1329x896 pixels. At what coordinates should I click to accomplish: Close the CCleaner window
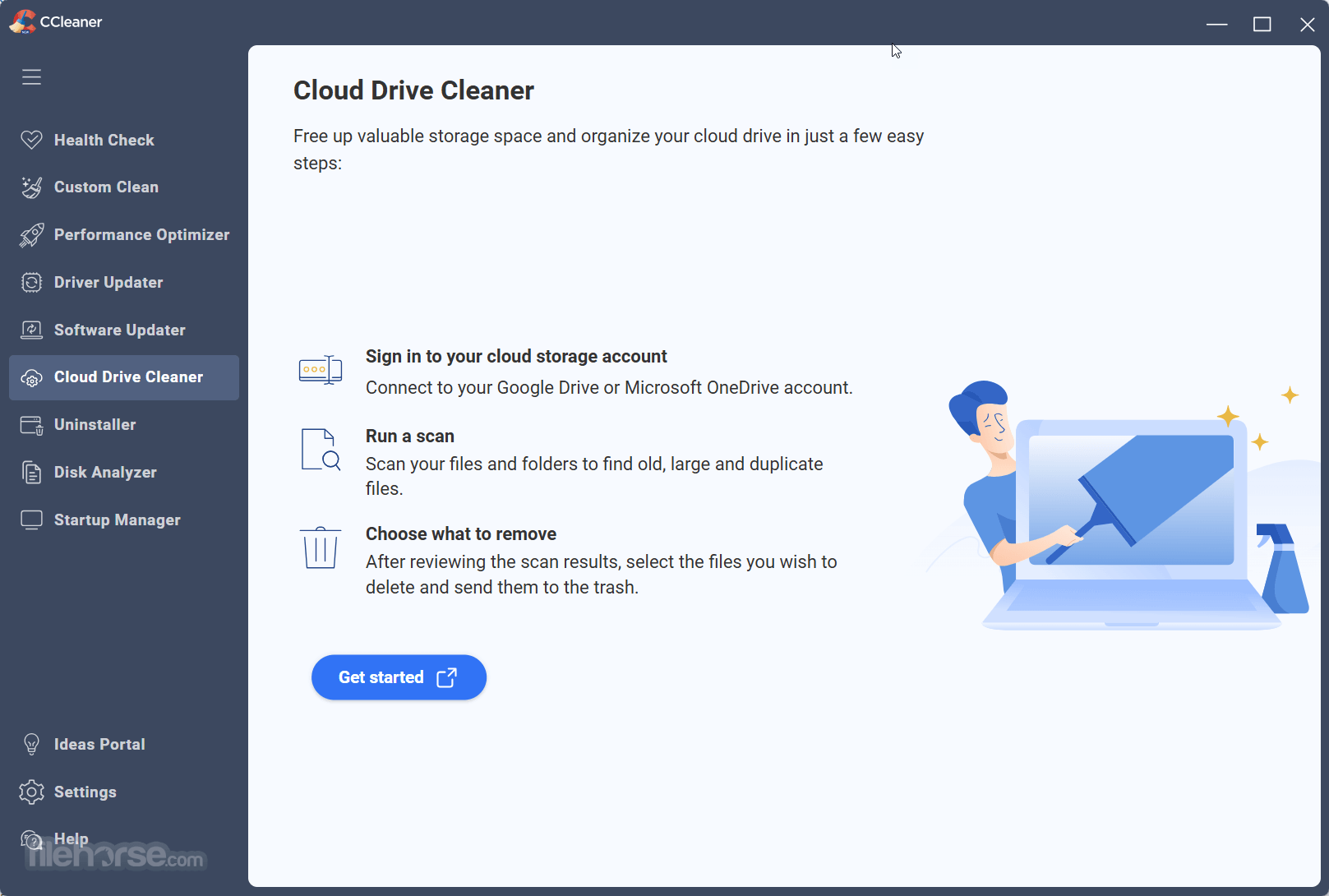point(1308,25)
